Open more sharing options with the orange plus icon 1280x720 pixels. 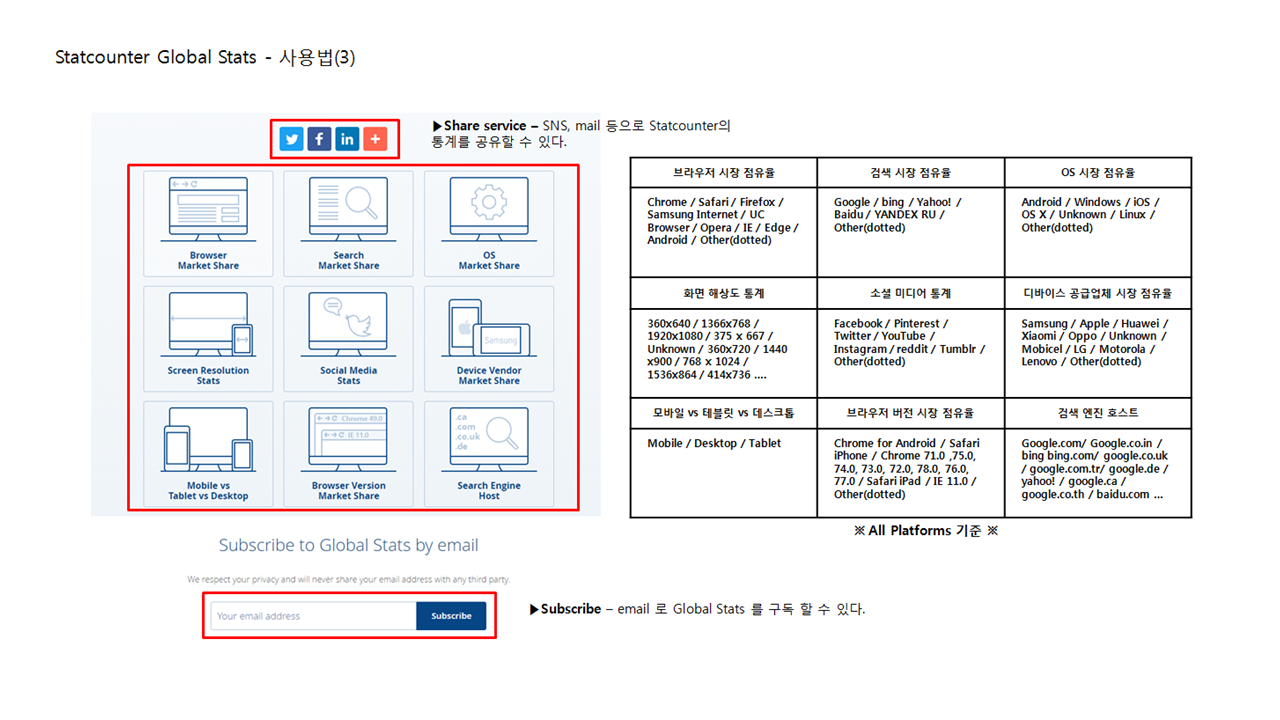pos(375,139)
